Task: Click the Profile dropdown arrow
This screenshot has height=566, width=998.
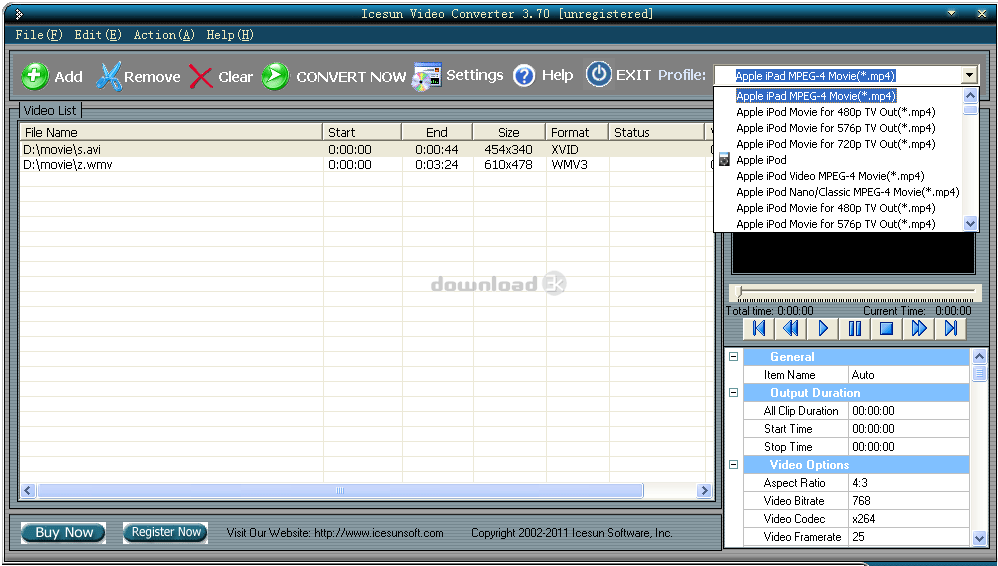Action: [x=968, y=76]
